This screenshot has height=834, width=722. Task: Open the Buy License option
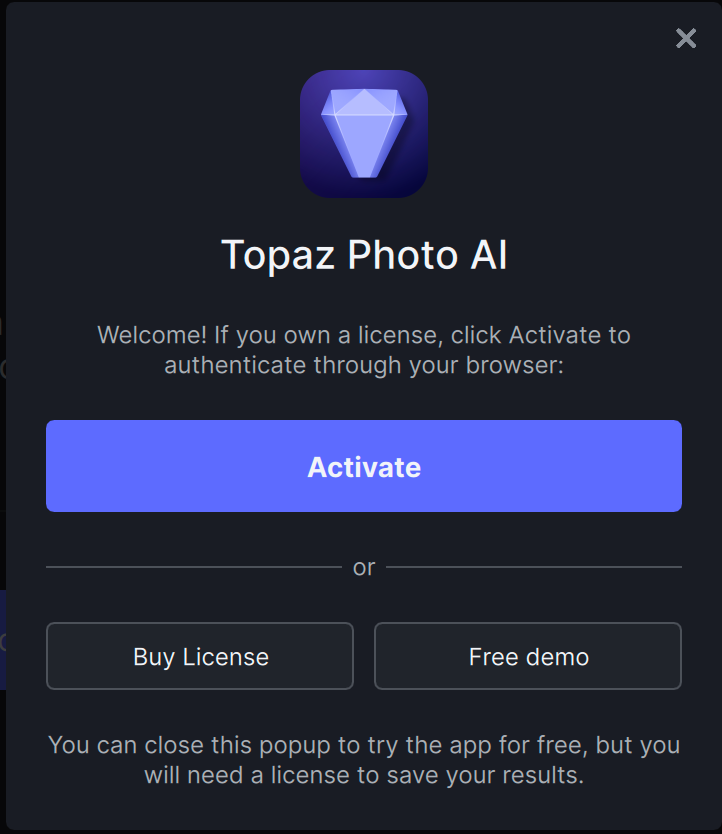point(199,656)
